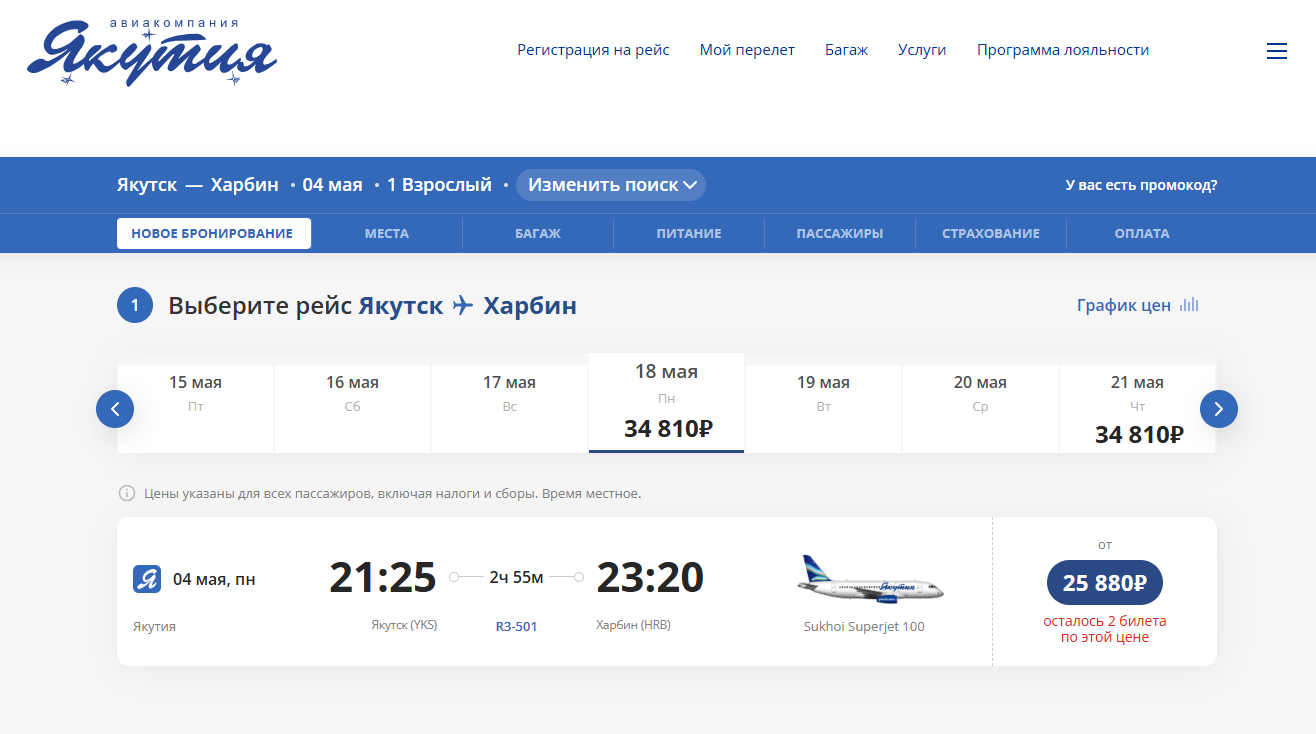Screen dimensions: 1316x734
Task: Click the Yakutia carrier icon on flight card
Action: pyautogui.click(x=147, y=579)
